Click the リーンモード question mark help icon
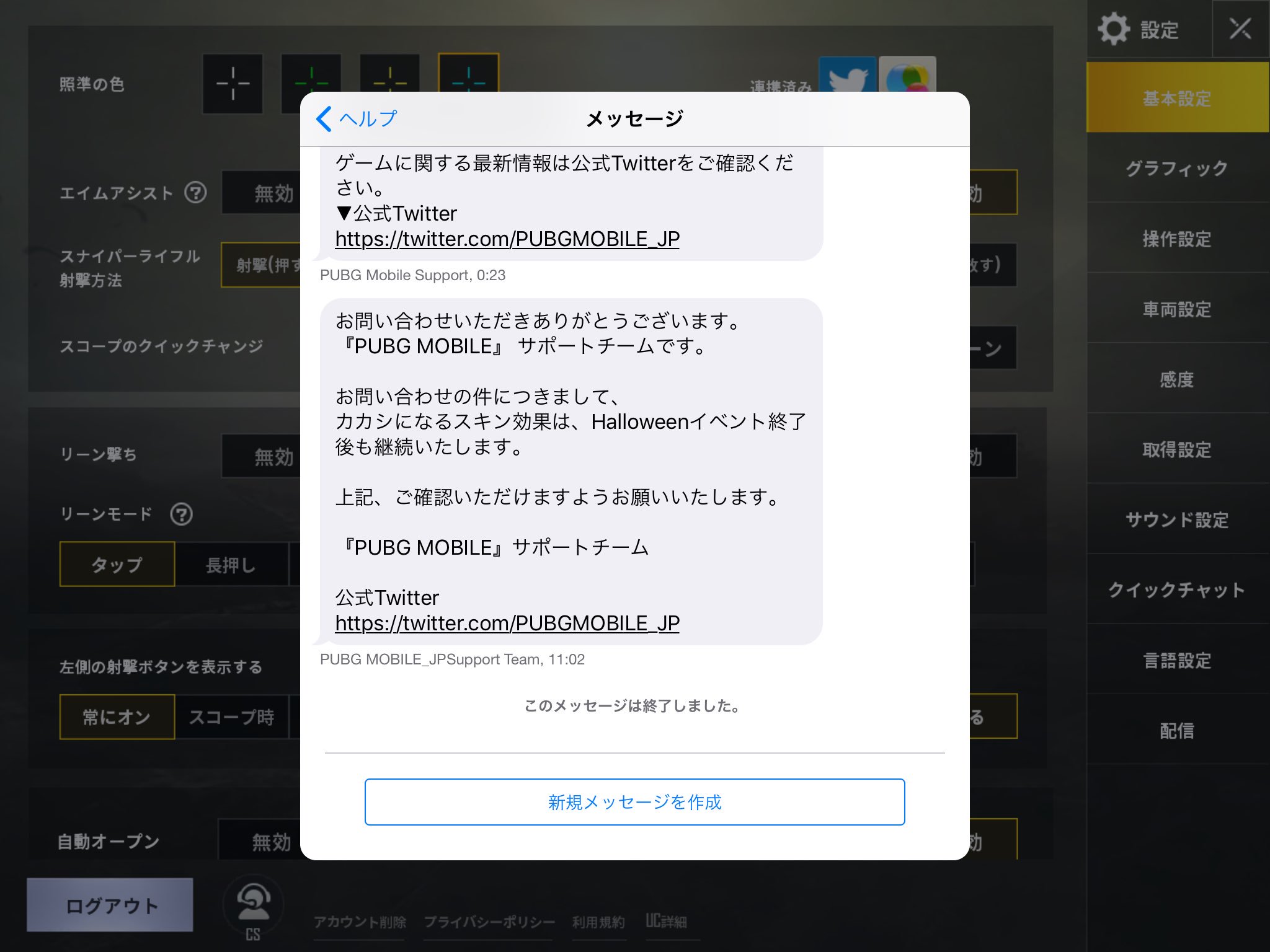1270x952 pixels. coord(181,514)
